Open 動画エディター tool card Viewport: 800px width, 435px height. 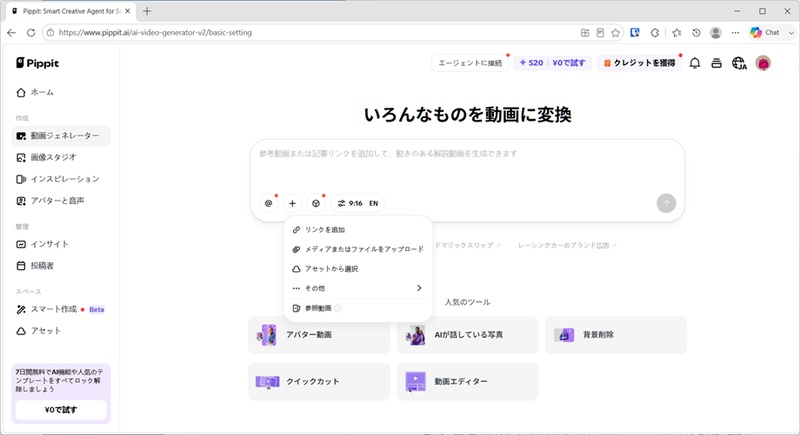coord(467,381)
